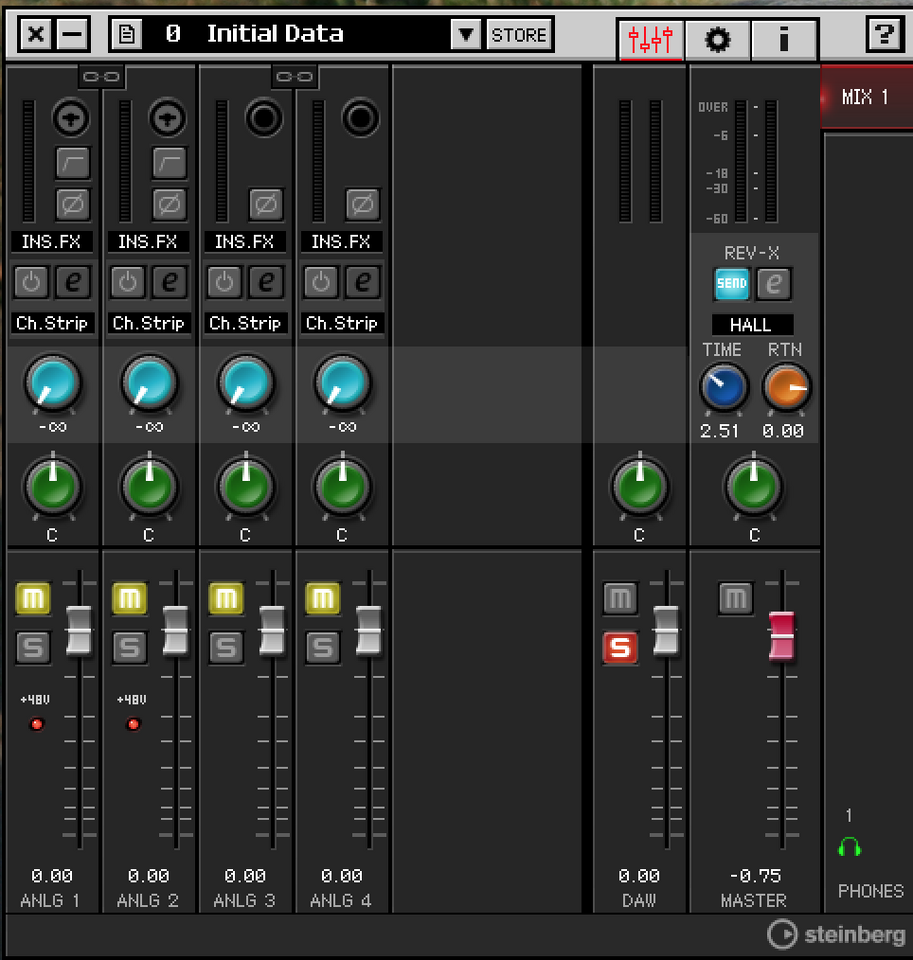
Task: Click the red MASTER fader handle
Action: [x=781, y=636]
